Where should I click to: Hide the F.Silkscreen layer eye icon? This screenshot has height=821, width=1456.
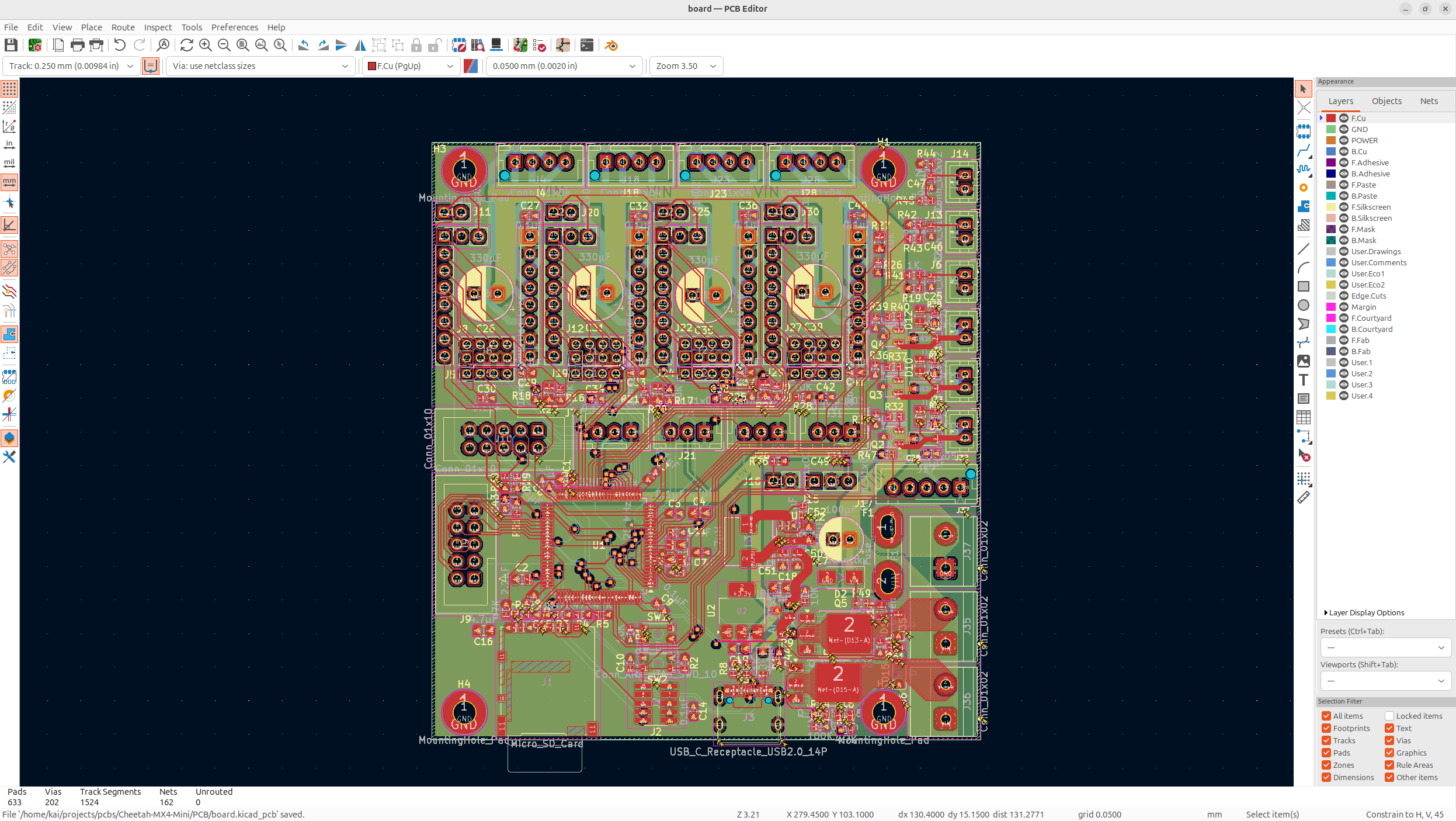click(1344, 207)
